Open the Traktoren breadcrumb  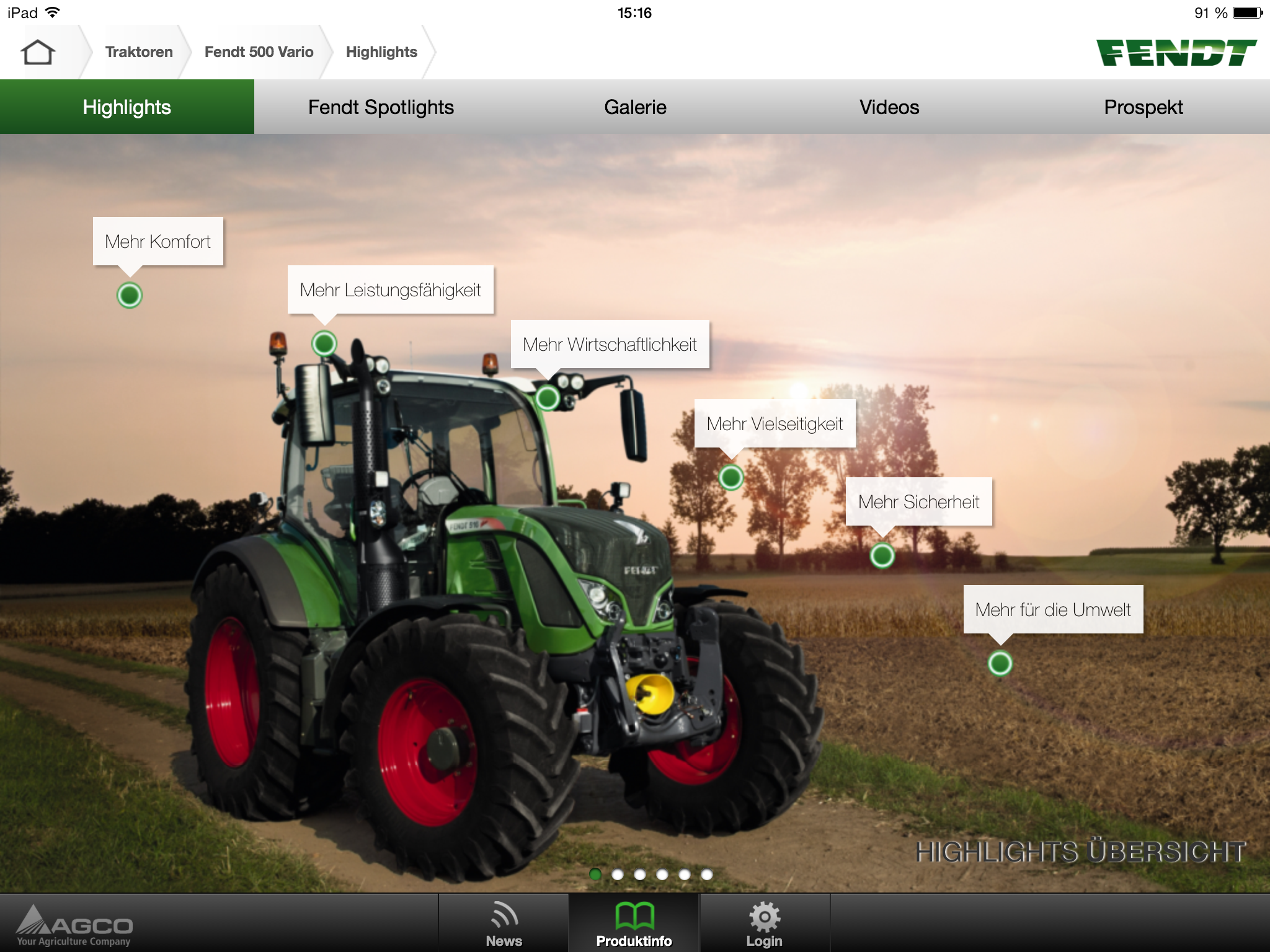point(139,52)
